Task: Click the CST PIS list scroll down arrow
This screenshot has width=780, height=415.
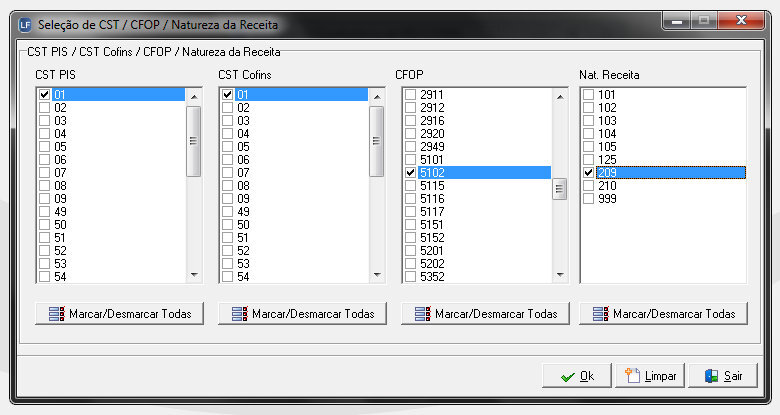Action: [194, 275]
